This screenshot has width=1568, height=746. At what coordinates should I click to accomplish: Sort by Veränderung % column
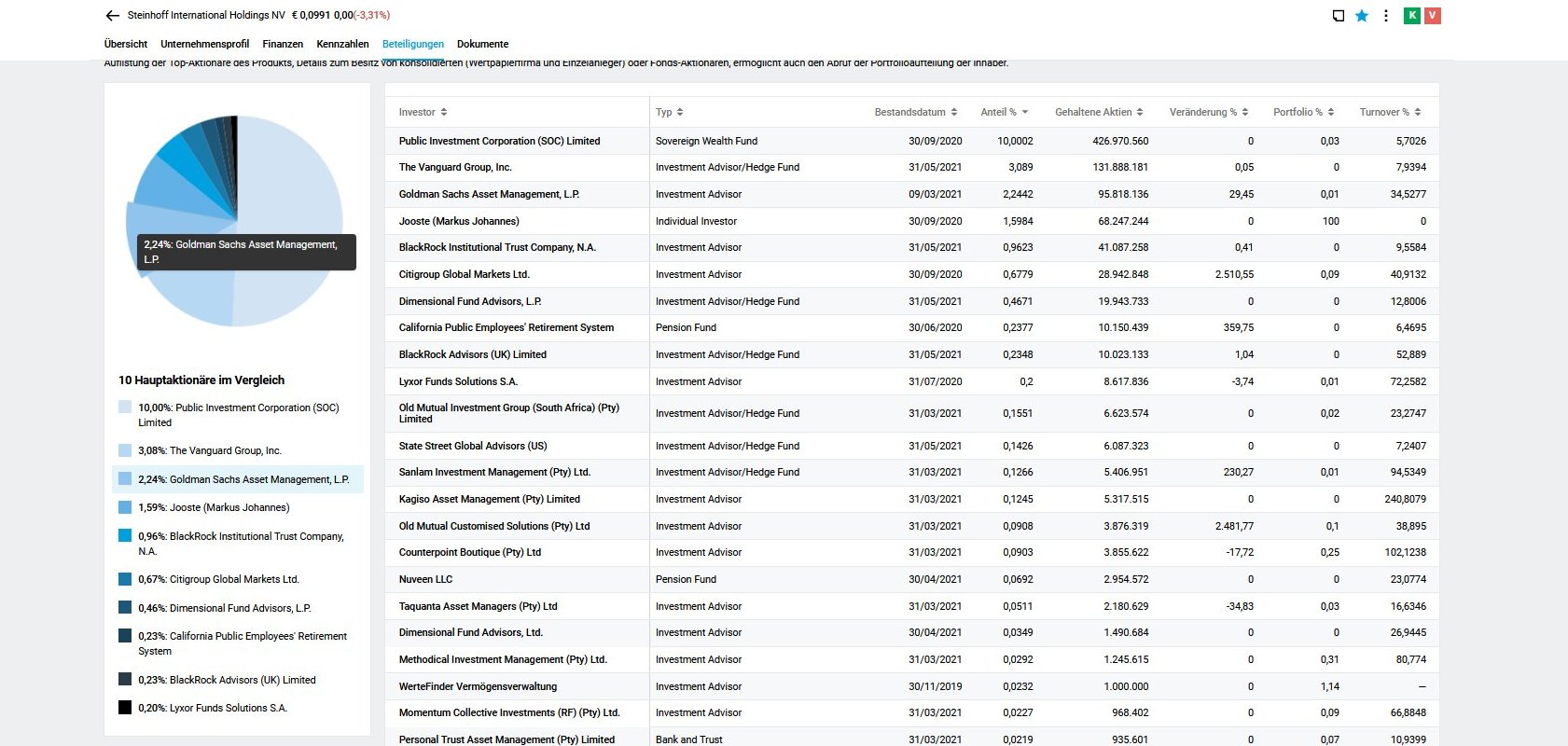(1209, 112)
